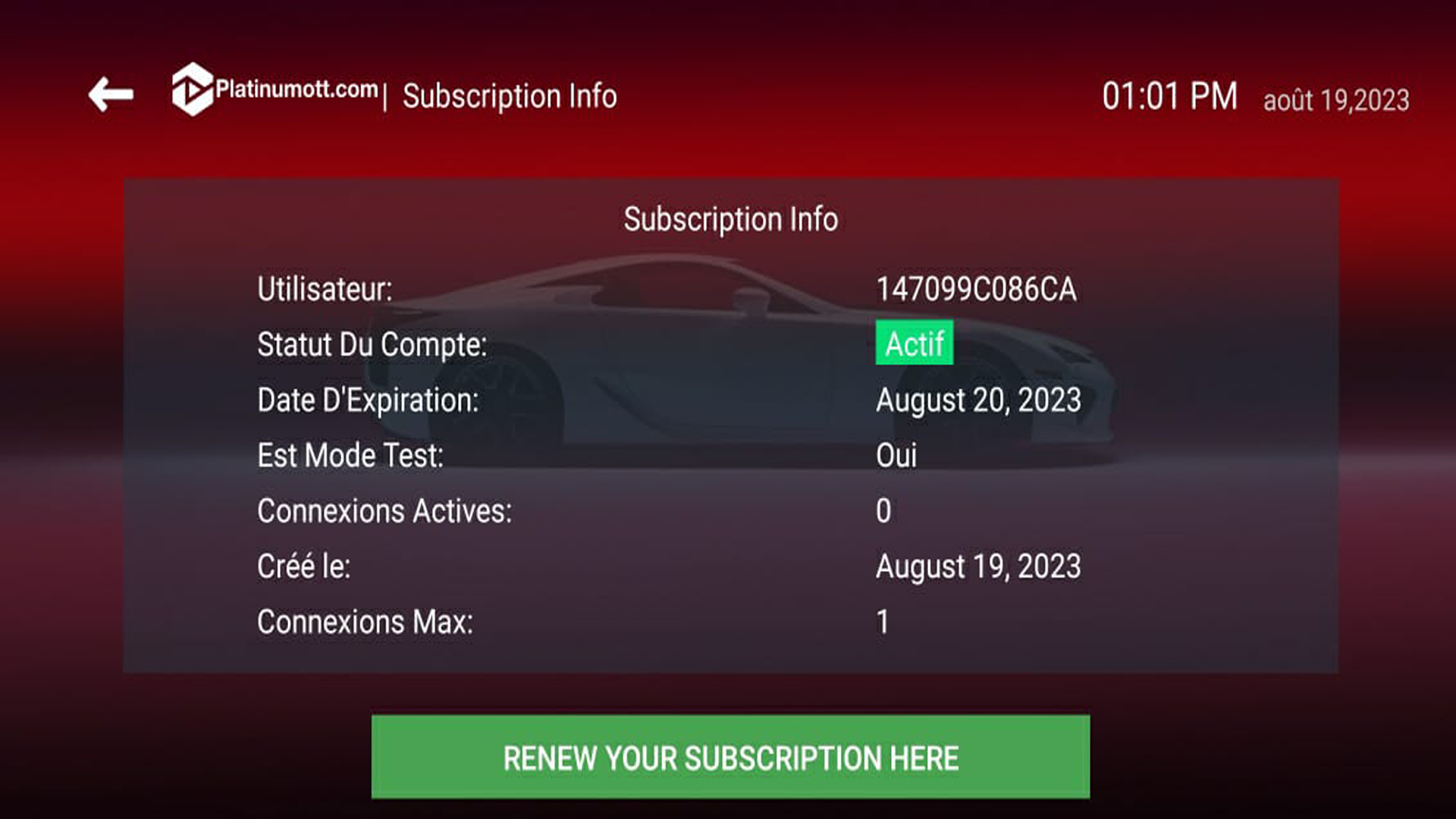Image resolution: width=1456 pixels, height=819 pixels.
Task: Click the green Actif status badge
Action: (x=915, y=344)
